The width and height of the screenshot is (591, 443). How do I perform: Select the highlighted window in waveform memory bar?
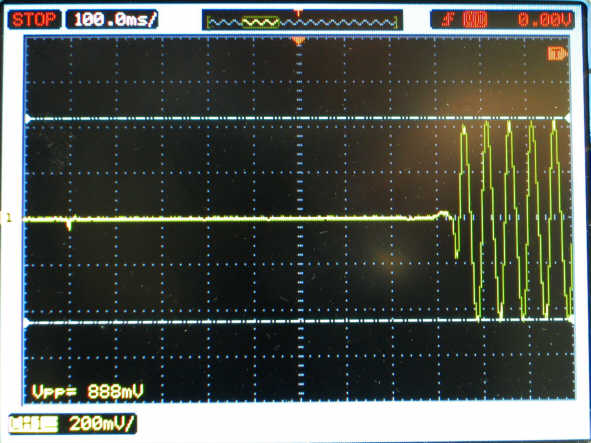(x=261, y=23)
